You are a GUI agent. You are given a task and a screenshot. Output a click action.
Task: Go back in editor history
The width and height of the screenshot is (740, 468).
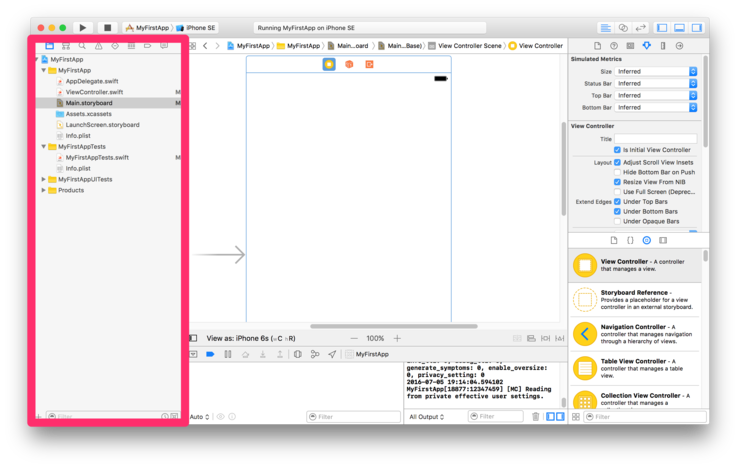coord(205,46)
